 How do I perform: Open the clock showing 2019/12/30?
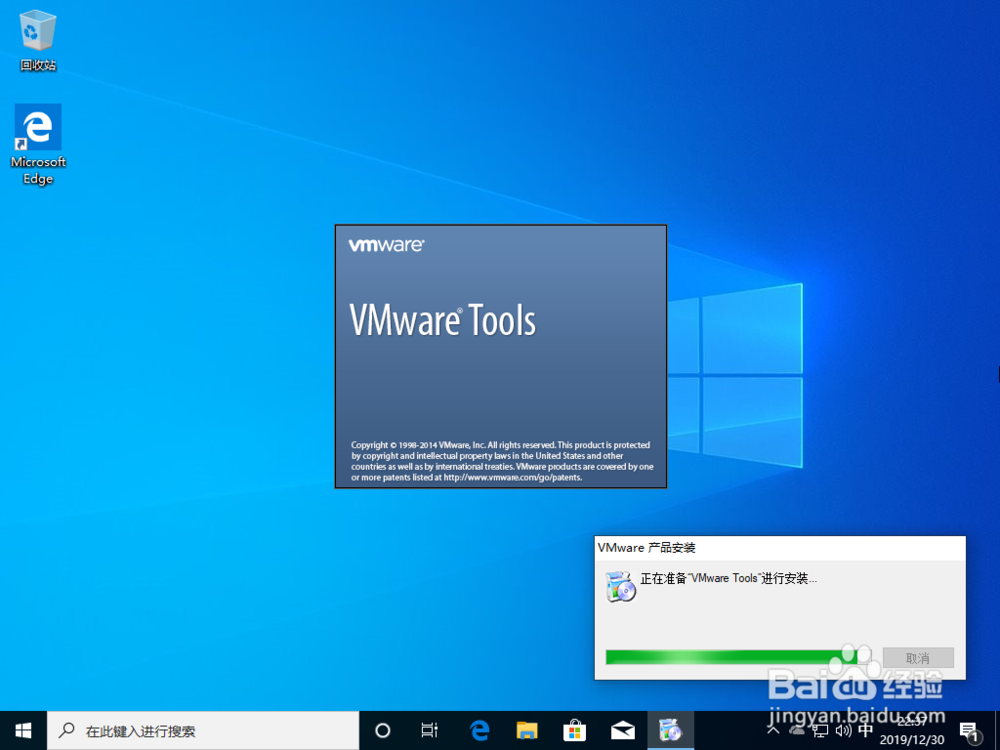click(x=912, y=731)
